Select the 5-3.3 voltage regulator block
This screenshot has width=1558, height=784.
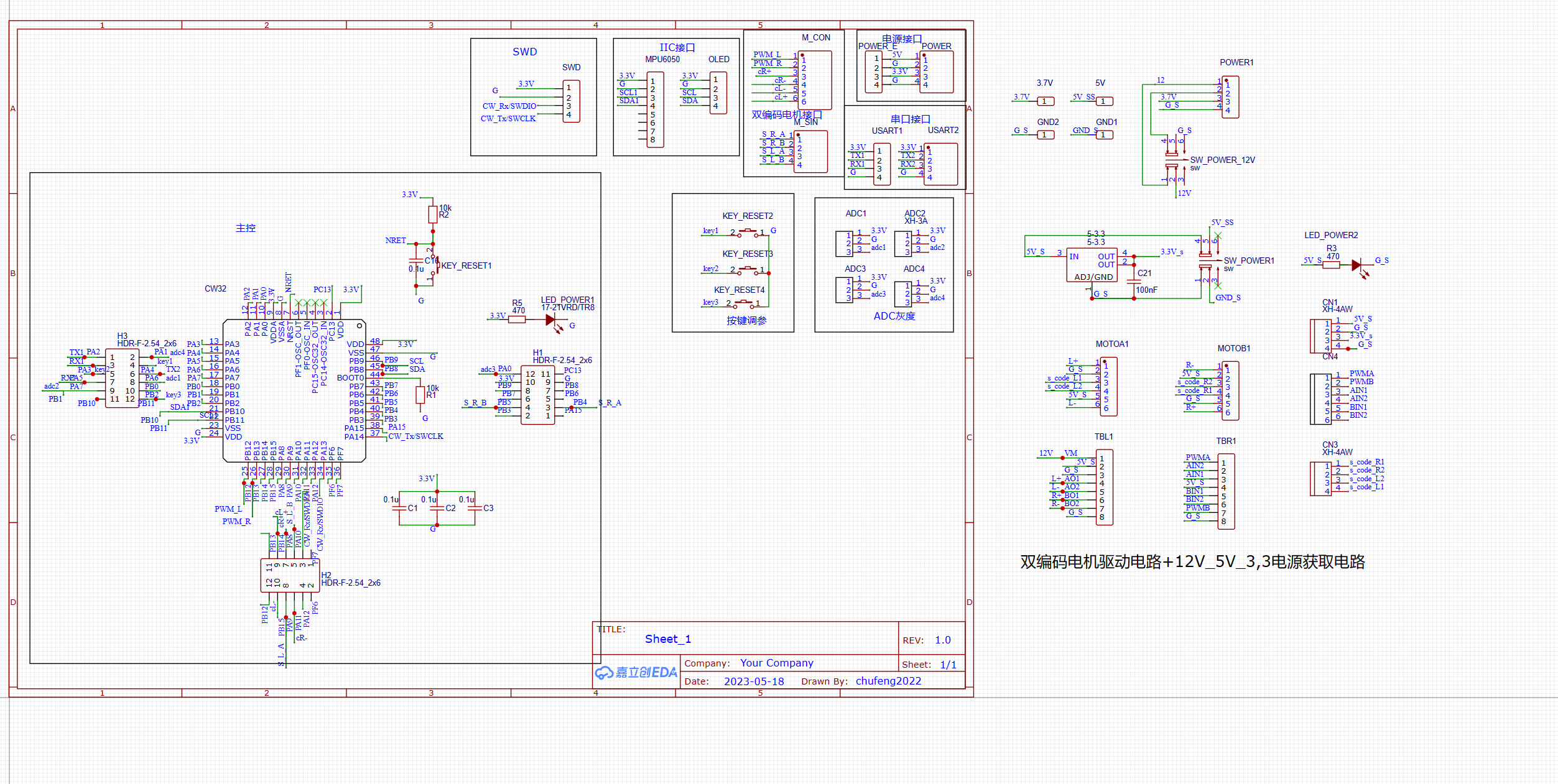point(1092,265)
